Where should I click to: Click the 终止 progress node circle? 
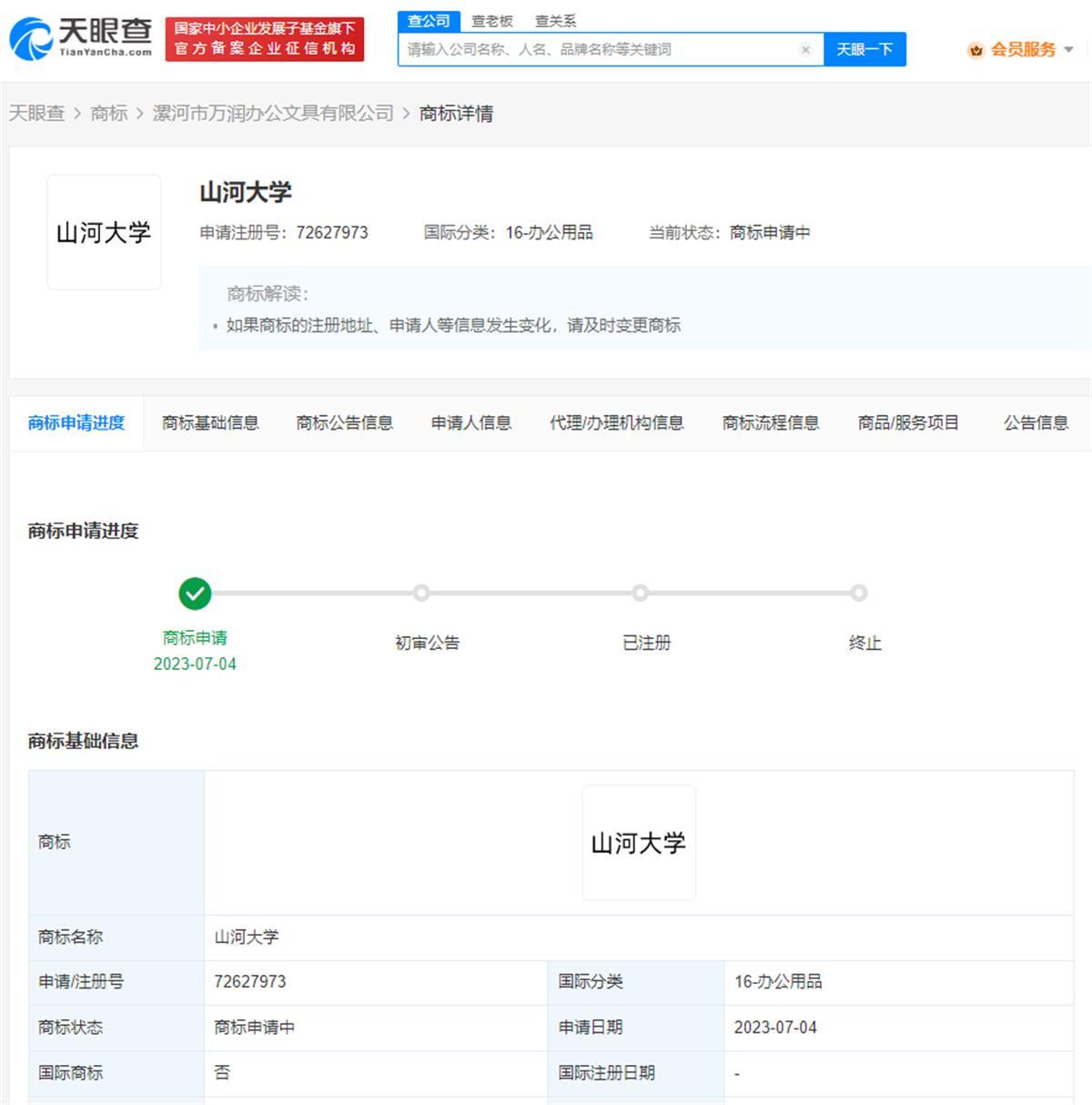click(859, 593)
